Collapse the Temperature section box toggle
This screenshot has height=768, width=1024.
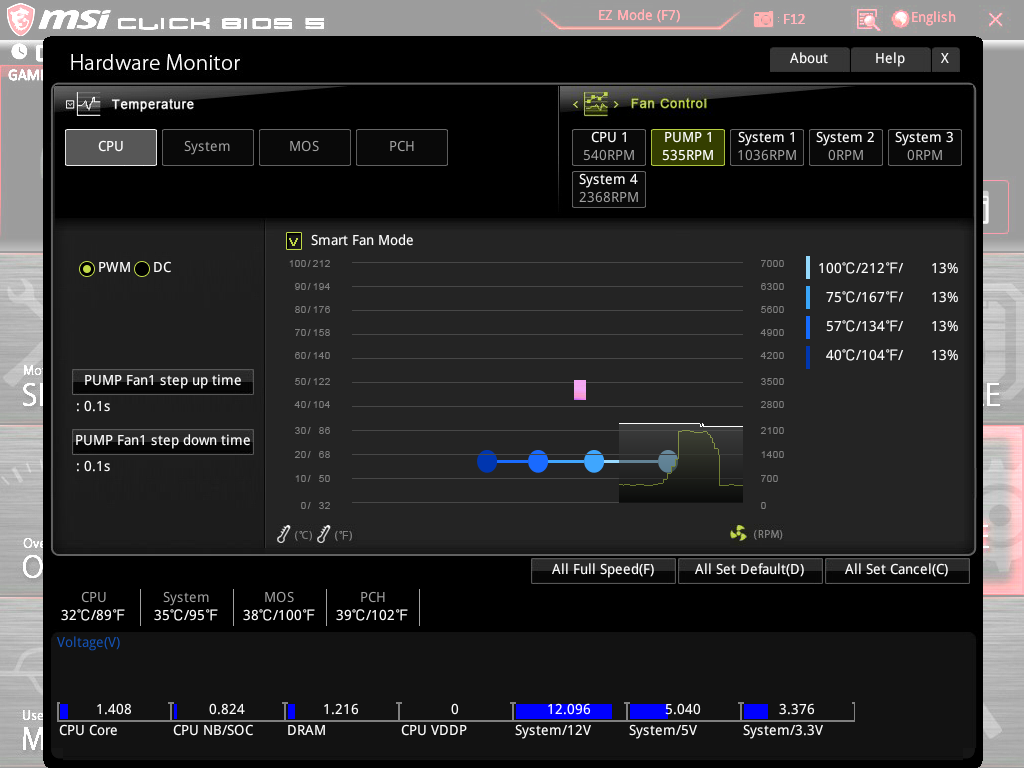click(70, 104)
